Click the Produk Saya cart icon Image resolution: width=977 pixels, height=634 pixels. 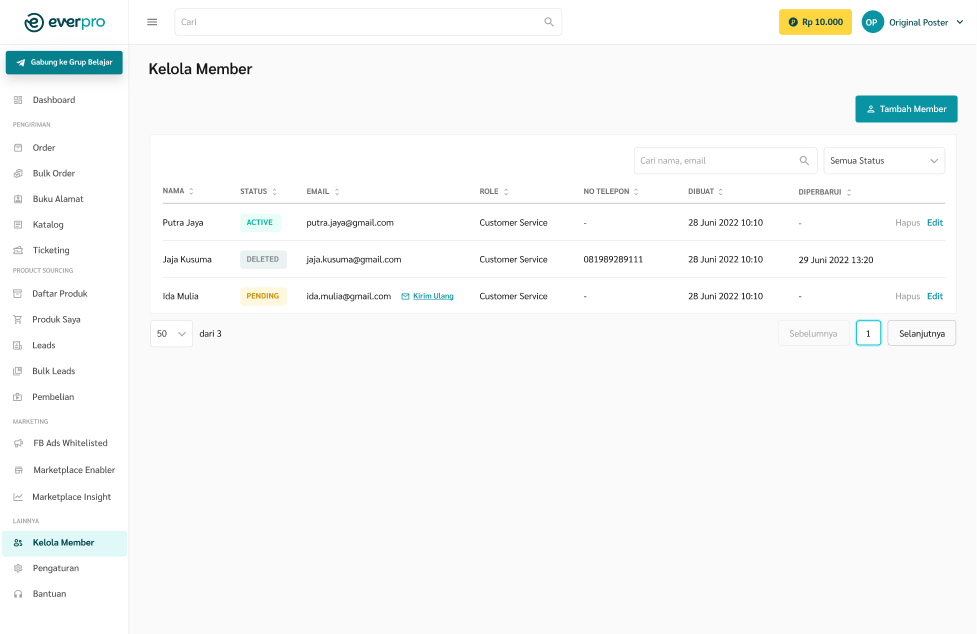click(17, 319)
